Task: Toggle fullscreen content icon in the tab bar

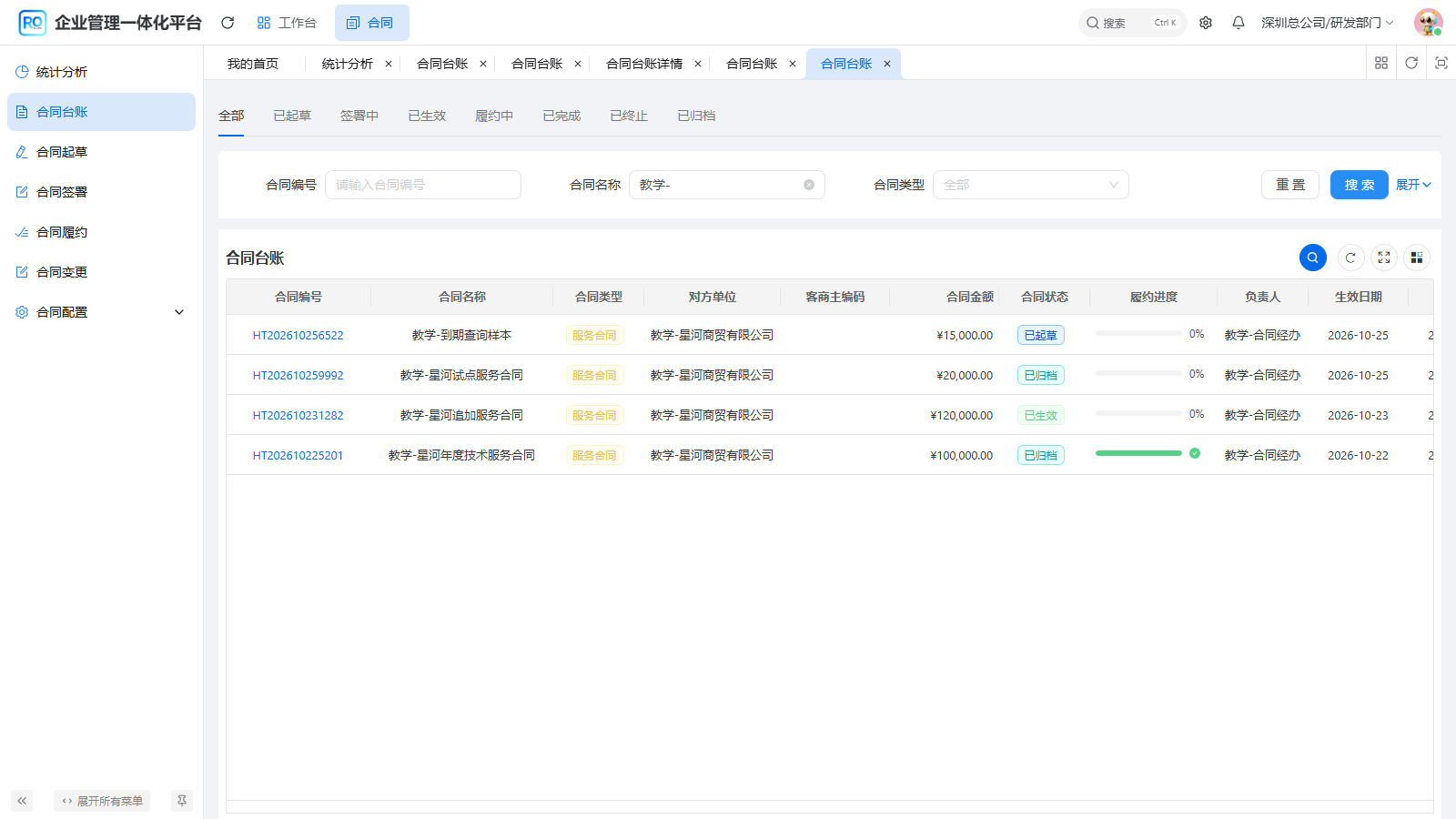Action: (x=1441, y=63)
